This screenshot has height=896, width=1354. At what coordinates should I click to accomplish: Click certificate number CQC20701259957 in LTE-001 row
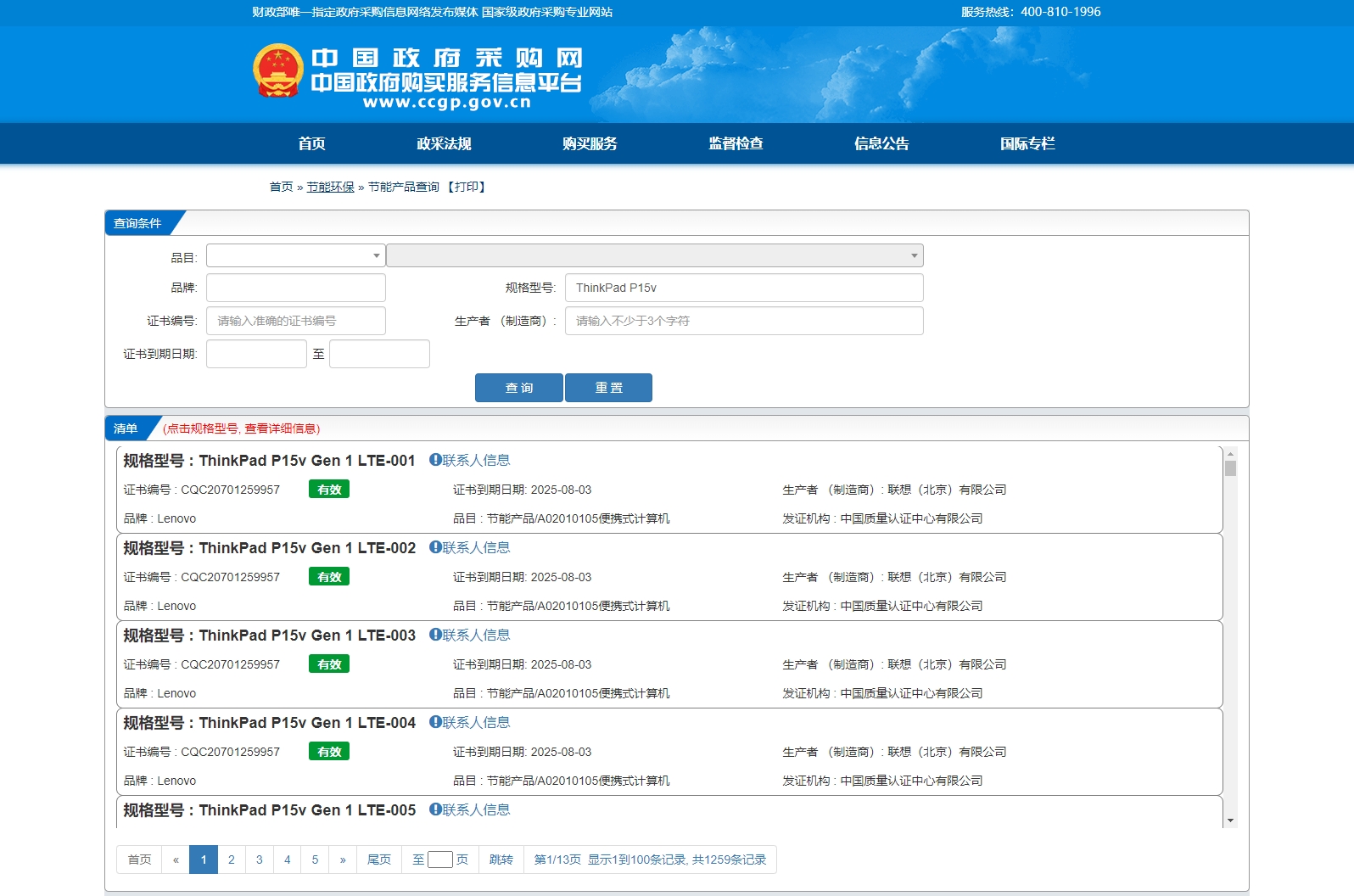tap(230, 490)
